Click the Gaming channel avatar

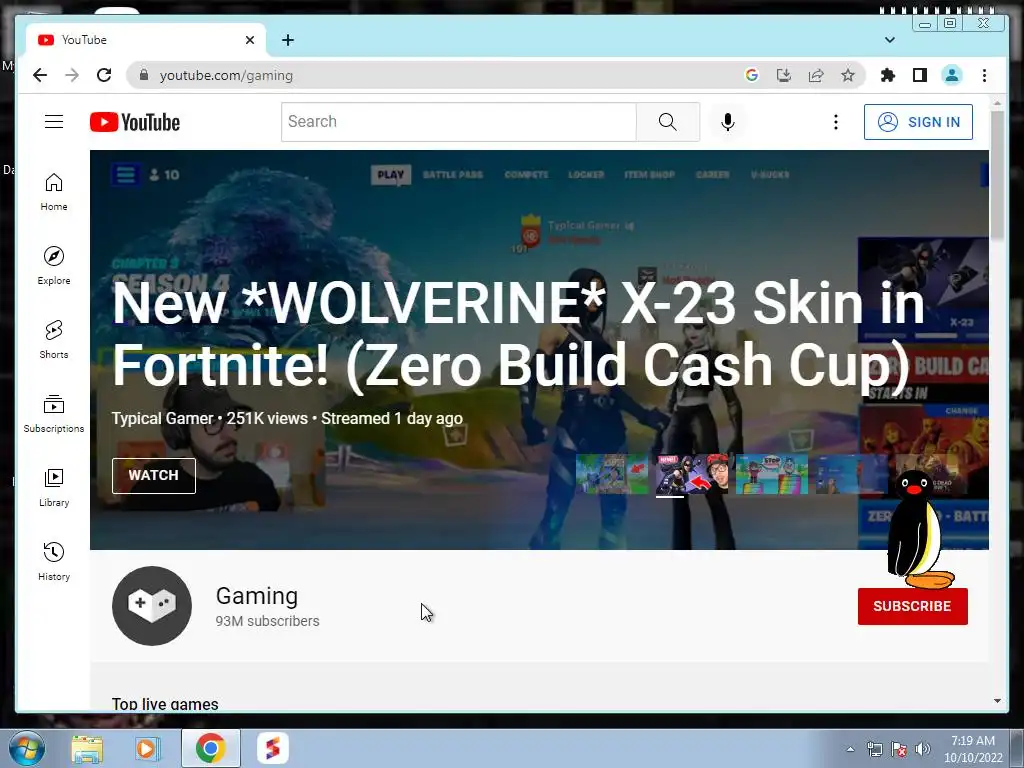(152, 605)
